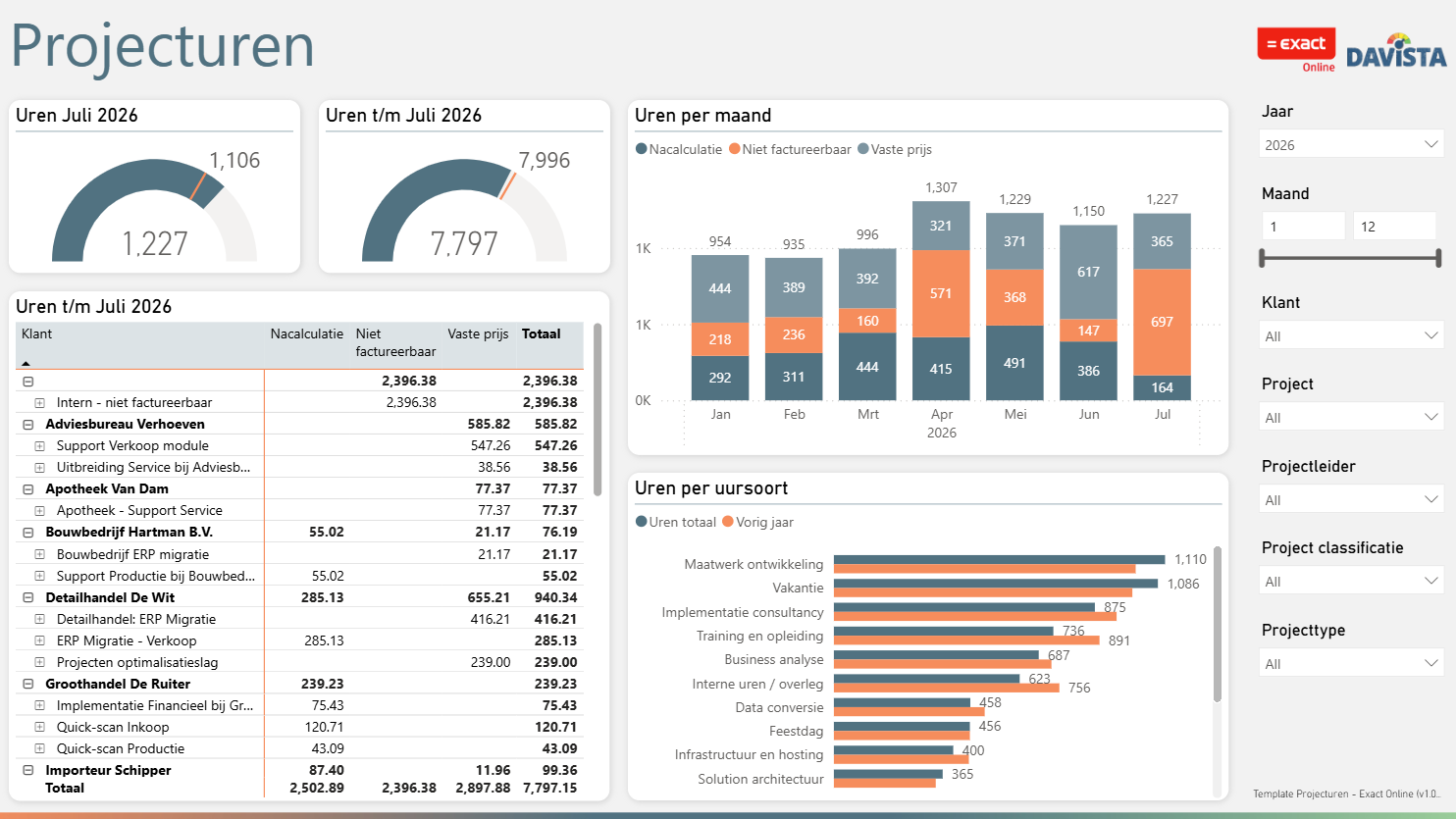Screen dimensions: 1456x819
Task: Collapse the Adviesbureau Verhoeven row
Action: (27, 425)
